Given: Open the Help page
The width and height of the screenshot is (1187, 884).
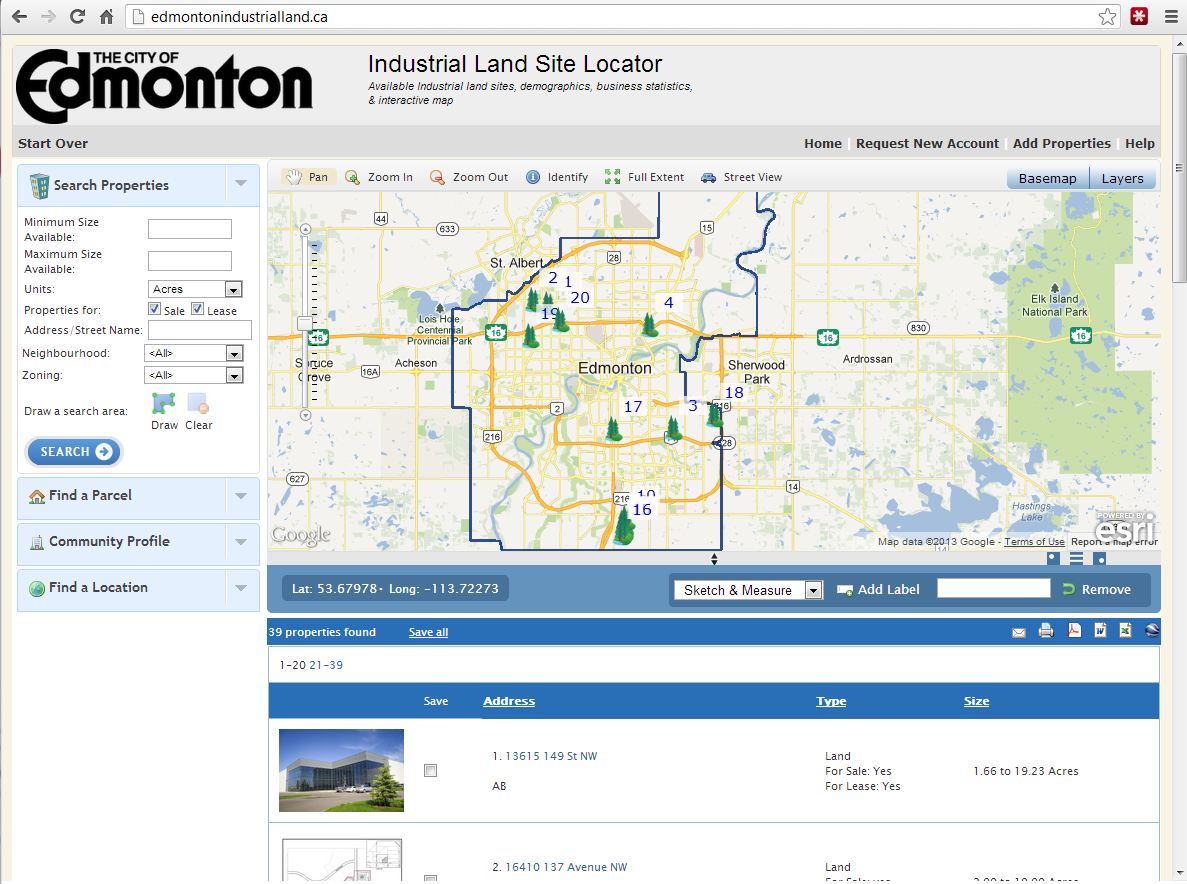Looking at the screenshot, I should pyautogui.click(x=1139, y=143).
